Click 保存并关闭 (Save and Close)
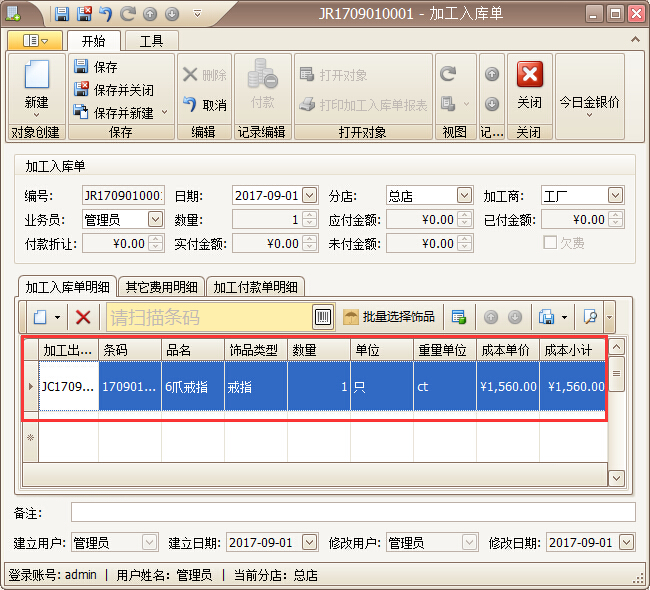650x590 pixels. [81, 90]
